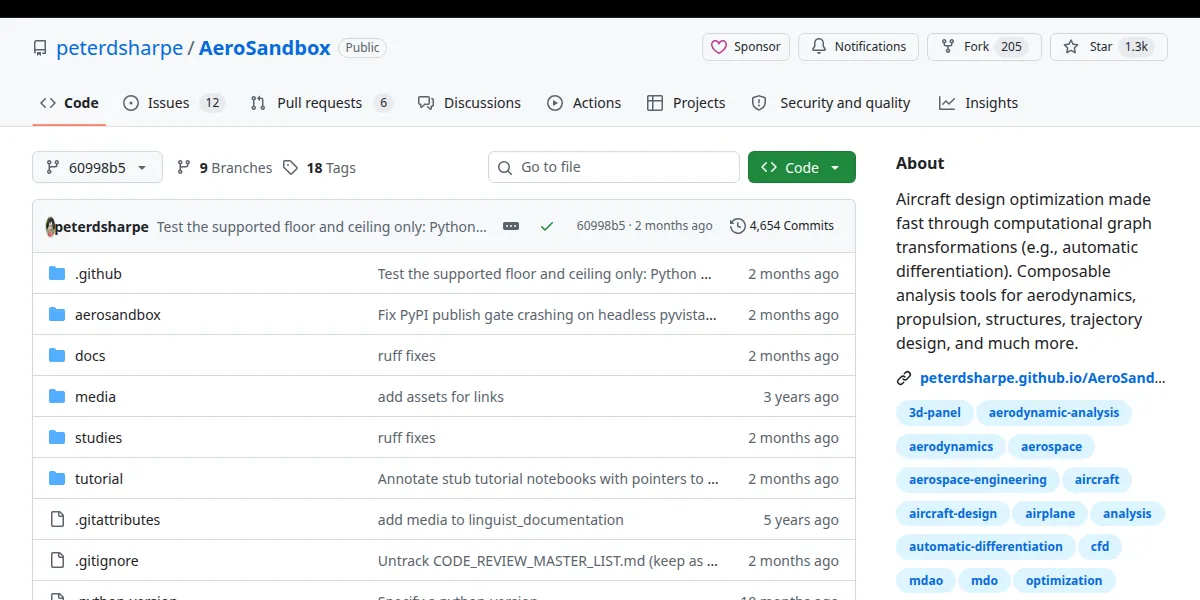Open the AeroSandbox repository link
This screenshot has width=1200, height=600.
tap(265, 47)
